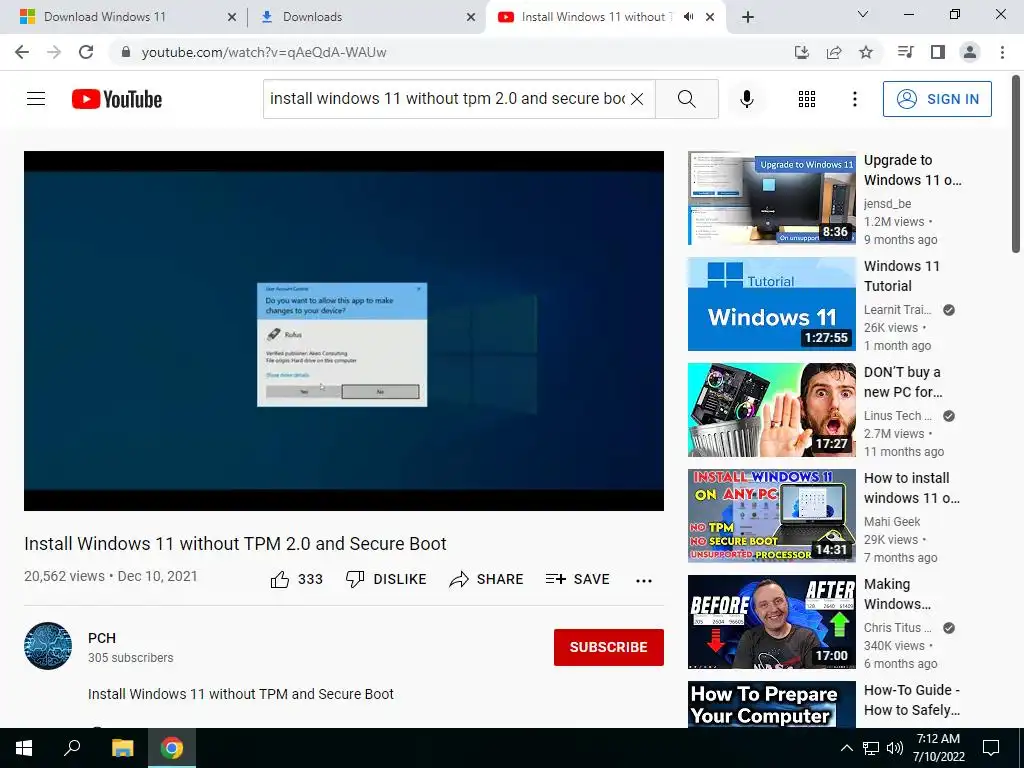Open the YouTube apps grid

pos(807,99)
